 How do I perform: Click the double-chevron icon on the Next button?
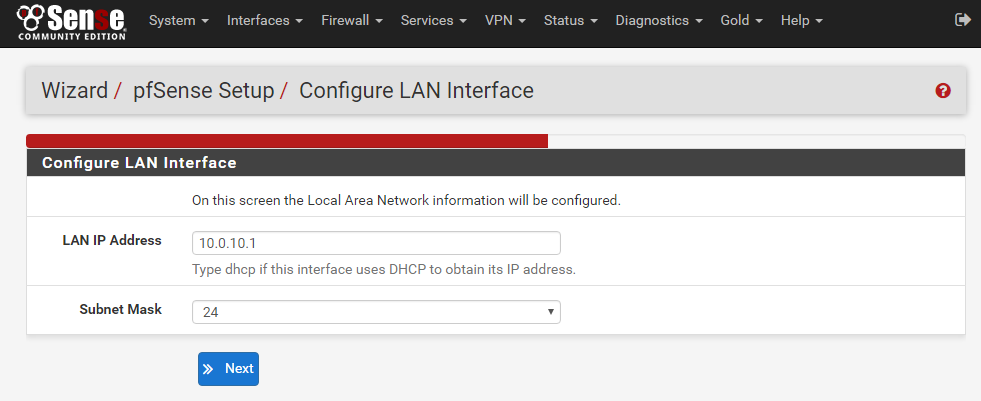coord(208,369)
